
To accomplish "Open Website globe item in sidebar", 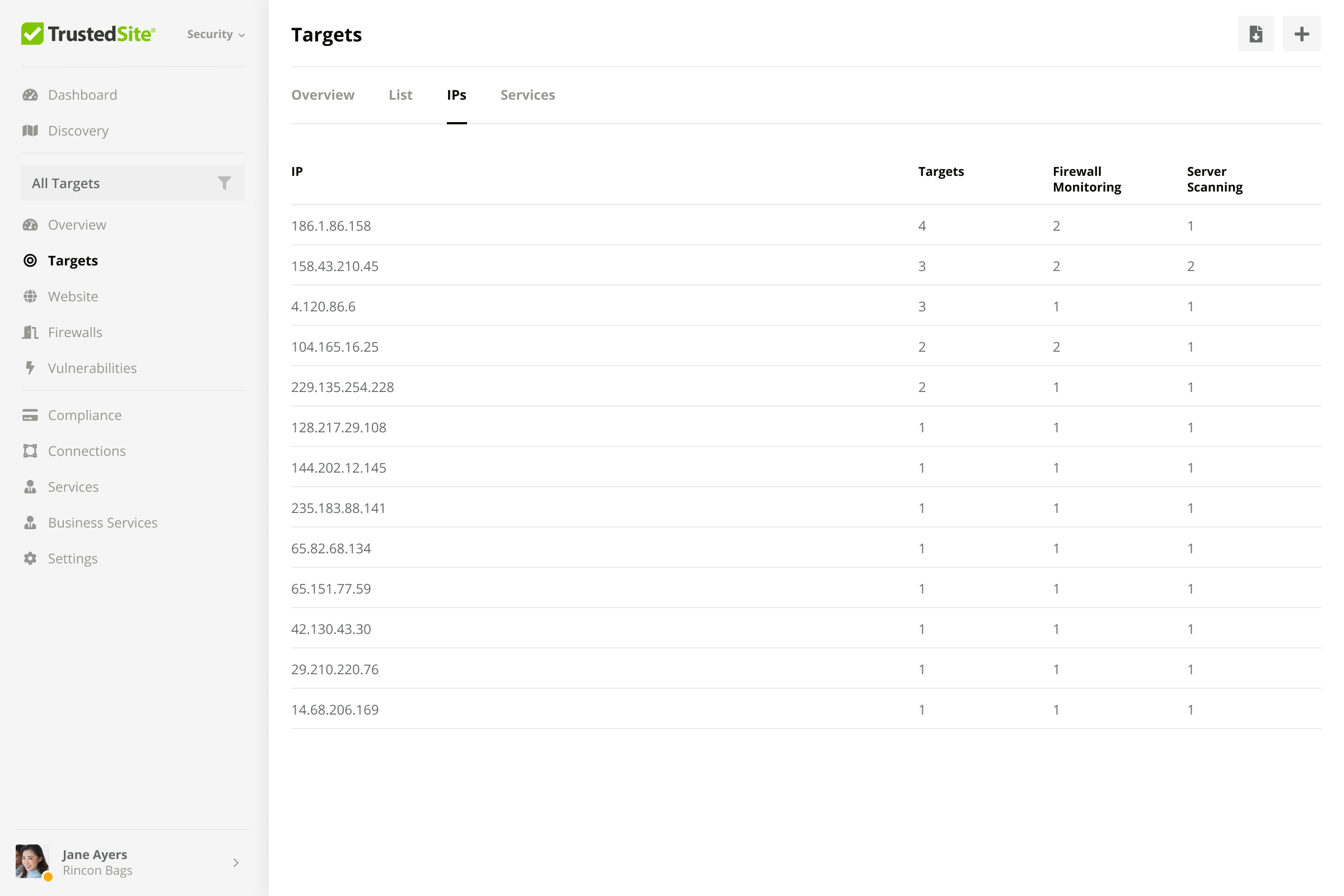I will pyautogui.click(x=30, y=297).
